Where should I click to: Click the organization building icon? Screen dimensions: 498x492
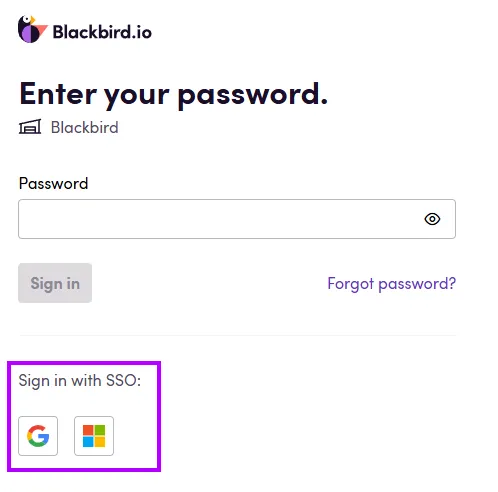[x=30, y=127]
